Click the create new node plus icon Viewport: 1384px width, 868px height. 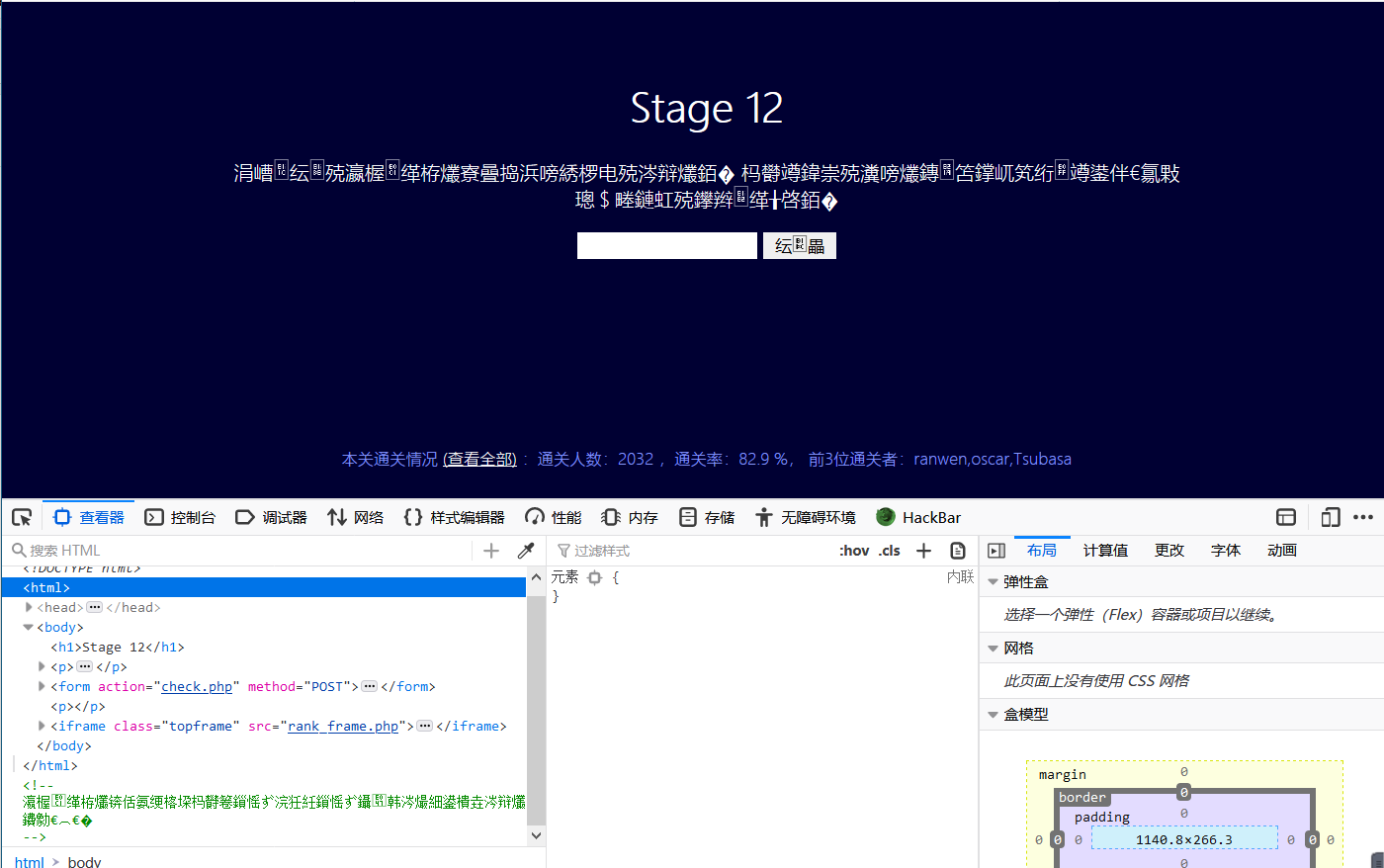[491, 550]
